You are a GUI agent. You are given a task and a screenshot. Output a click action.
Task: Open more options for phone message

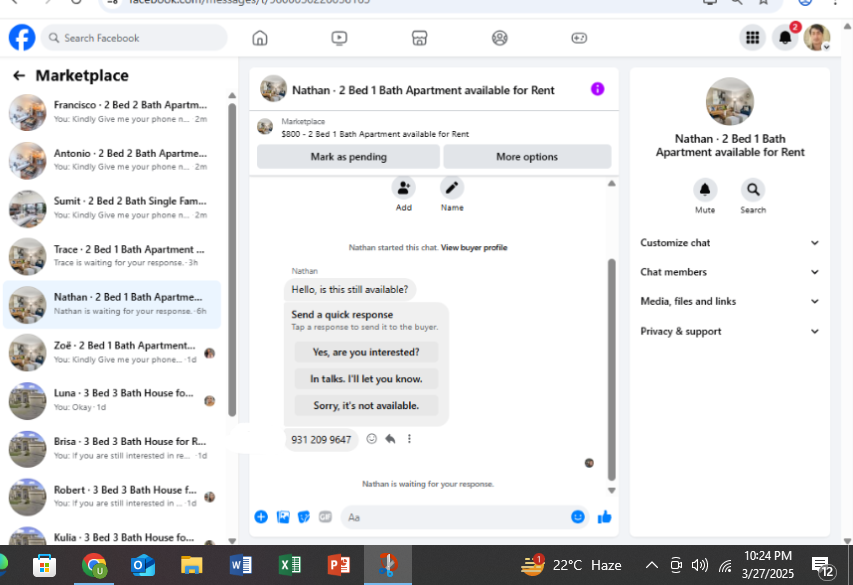coord(409,439)
